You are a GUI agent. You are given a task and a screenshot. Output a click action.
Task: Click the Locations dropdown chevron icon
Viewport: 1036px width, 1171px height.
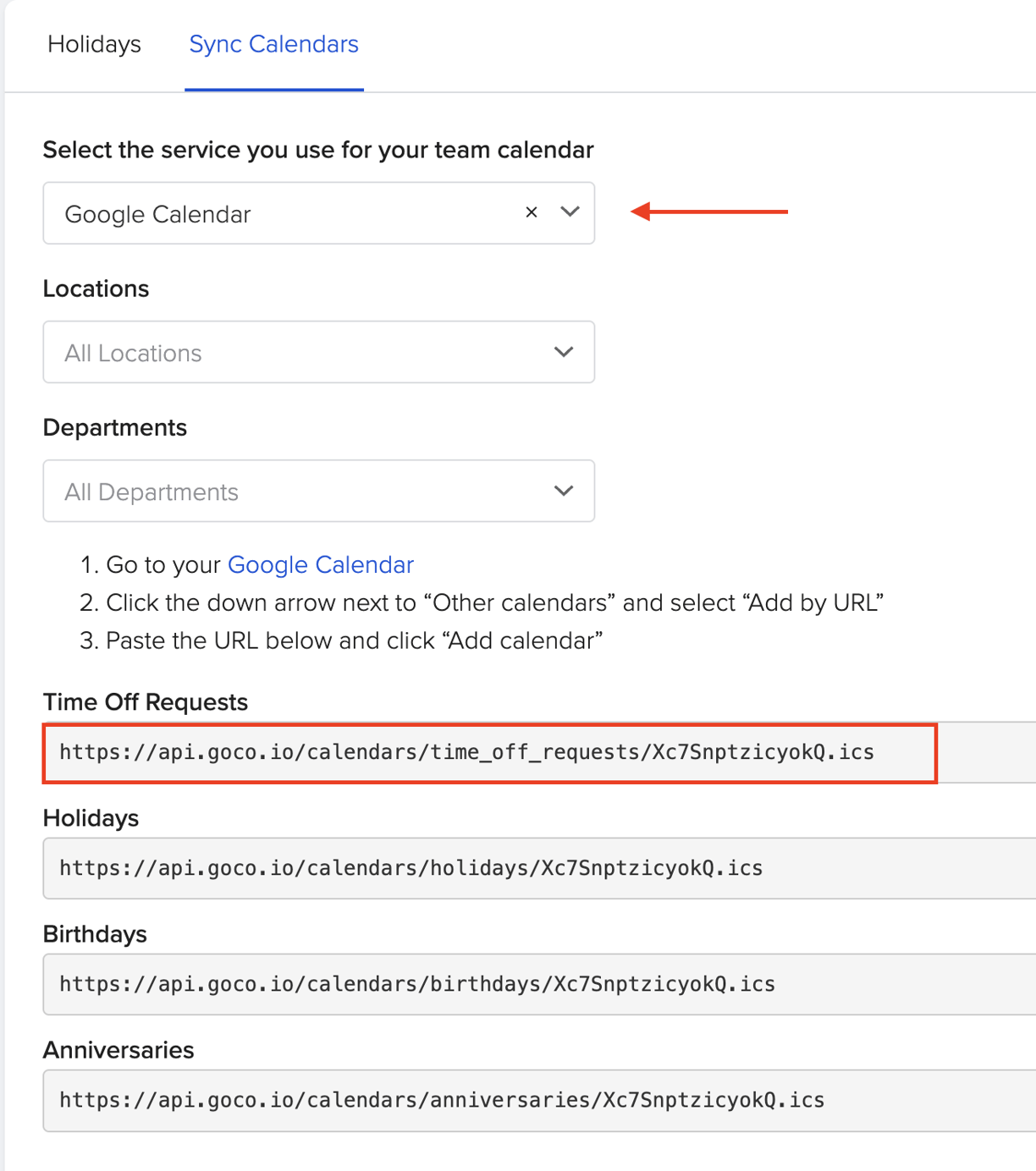tap(564, 352)
